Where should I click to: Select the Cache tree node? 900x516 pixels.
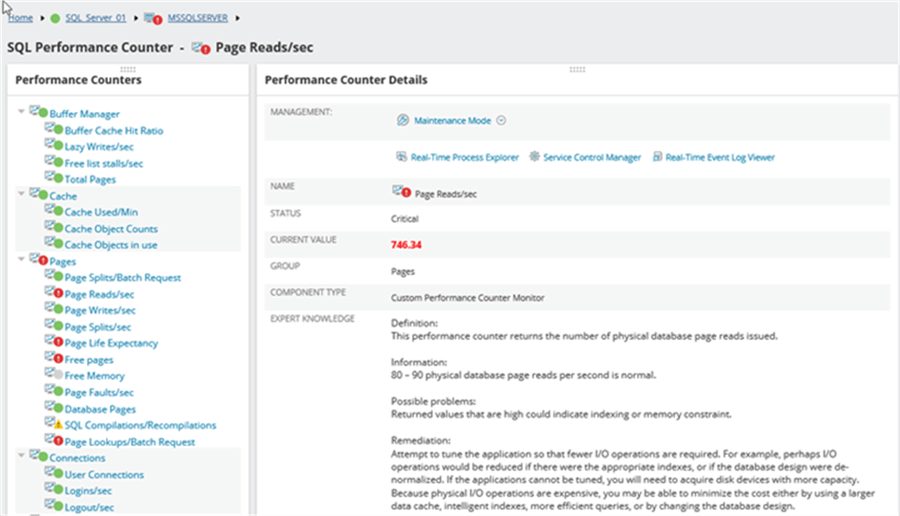click(x=63, y=196)
